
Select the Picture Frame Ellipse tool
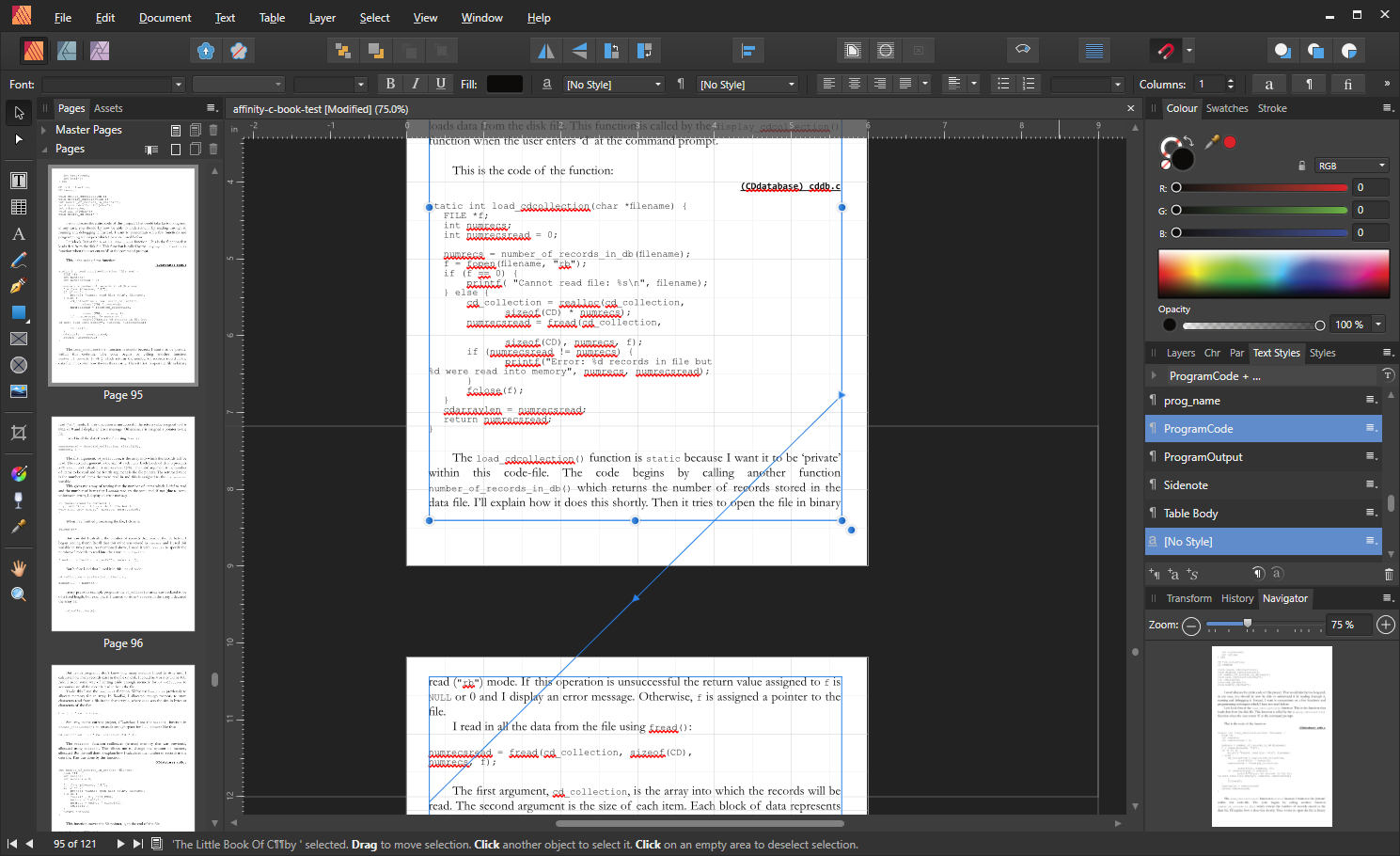click(x=19, y=365)
